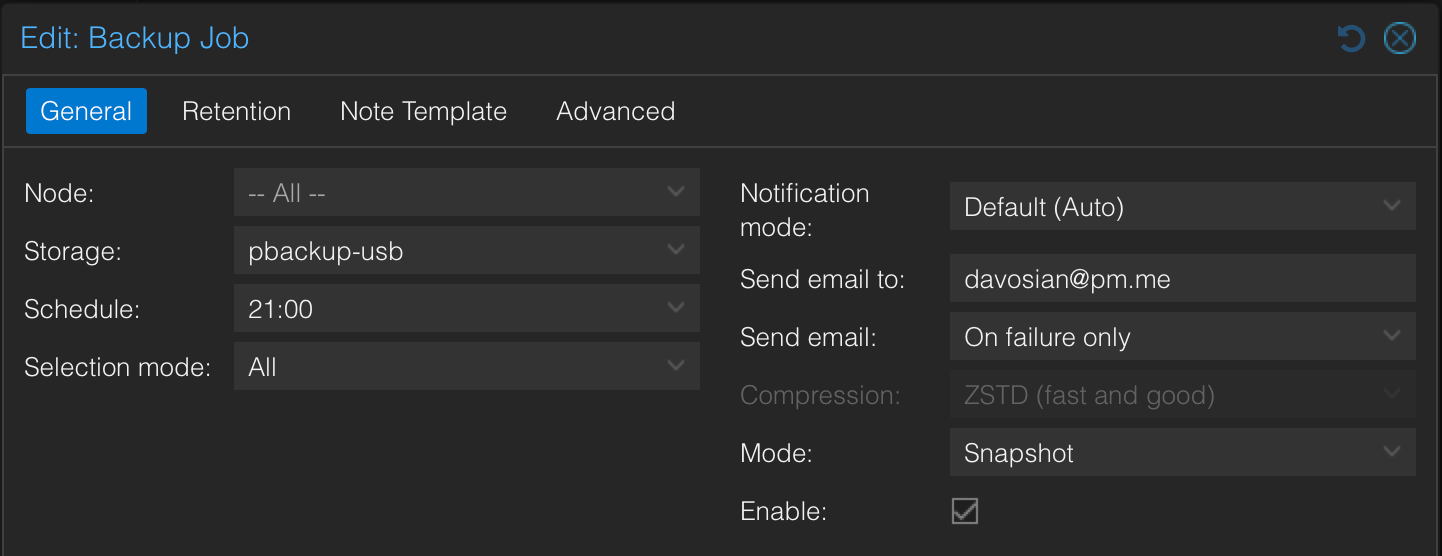The height and width of the screenshot is (556, 1442).
Task: Click the Notification mode: label
Action: click(805, 210)
